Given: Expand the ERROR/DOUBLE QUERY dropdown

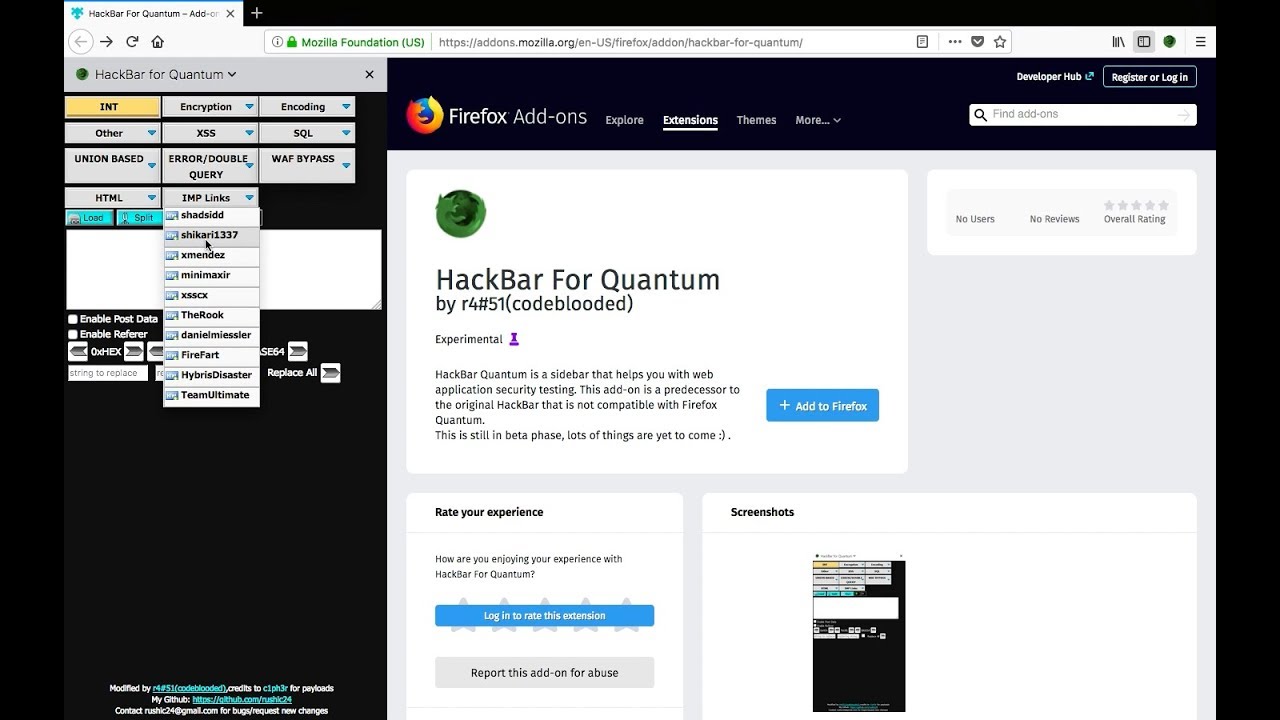Looking at the screenshot, I should [x=210, y=166].
